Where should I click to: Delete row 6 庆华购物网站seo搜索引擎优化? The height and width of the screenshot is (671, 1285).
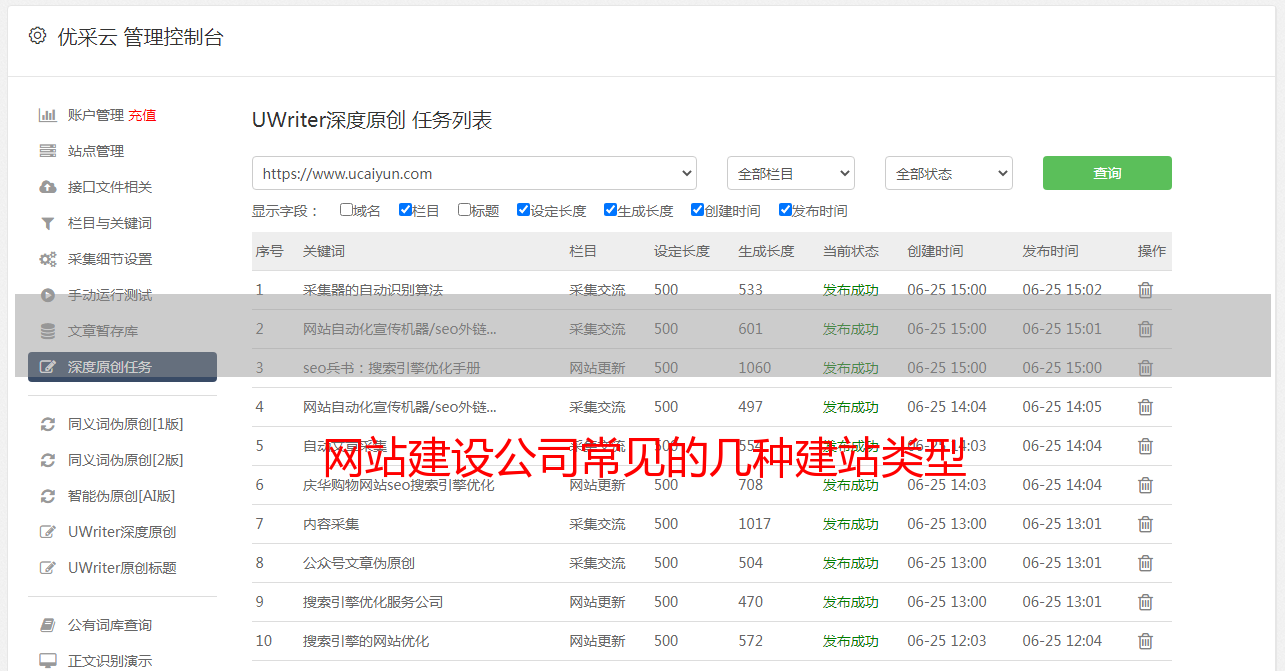1145,485
